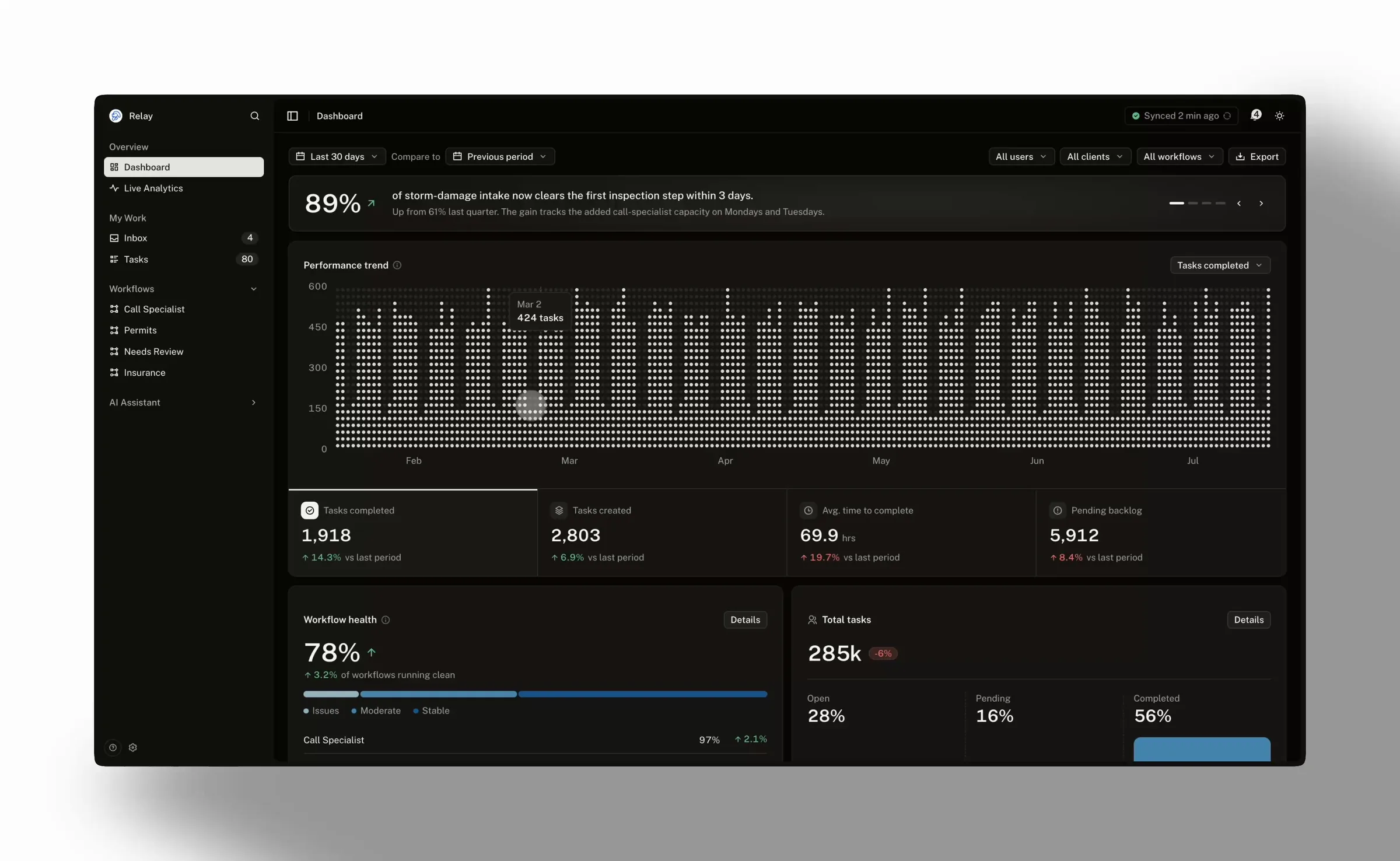Select the Tasks completed metric tab

[413, 533]
